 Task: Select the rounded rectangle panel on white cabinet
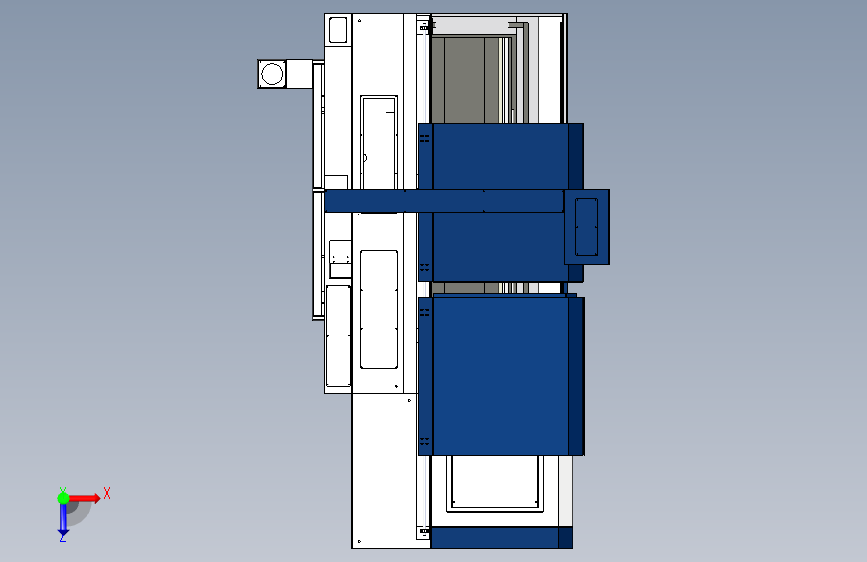379,309
